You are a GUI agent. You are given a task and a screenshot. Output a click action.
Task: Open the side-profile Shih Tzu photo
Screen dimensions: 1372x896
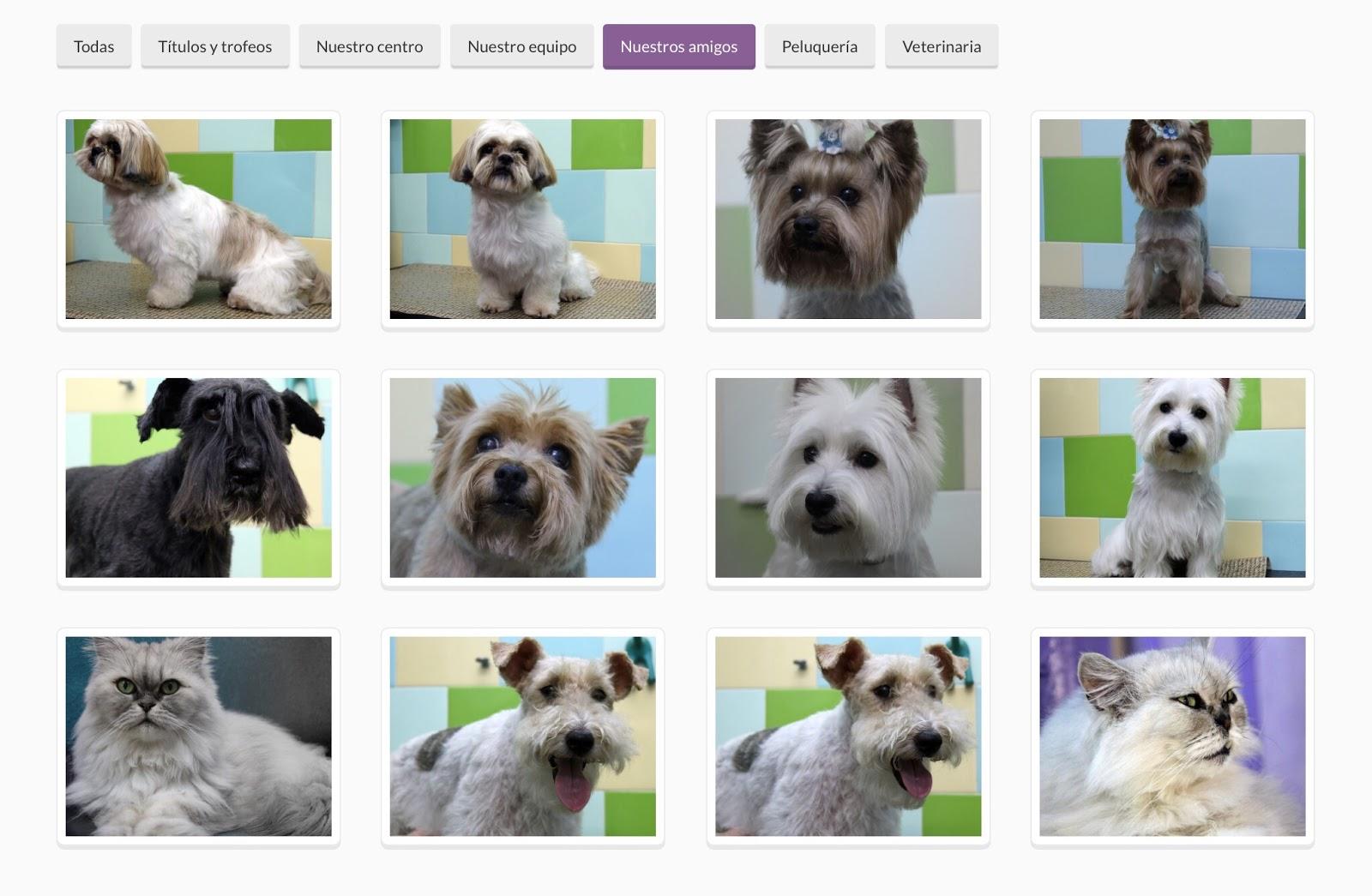point(198,219)
